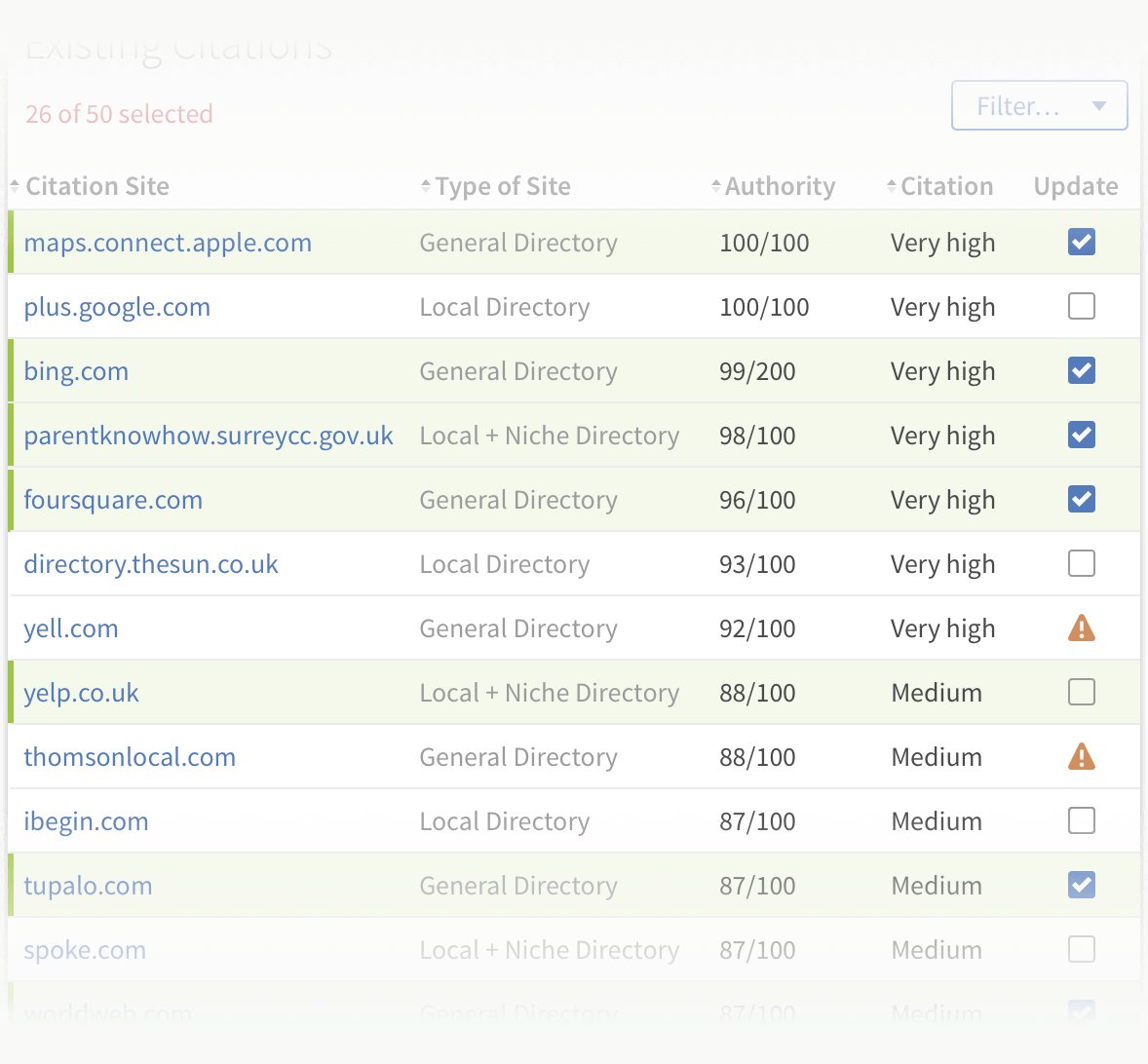This screenshot has width=1148, height=1064.
Task: Click 100/100 authority for maps.connect.apple.com
Action: point(764,243)
